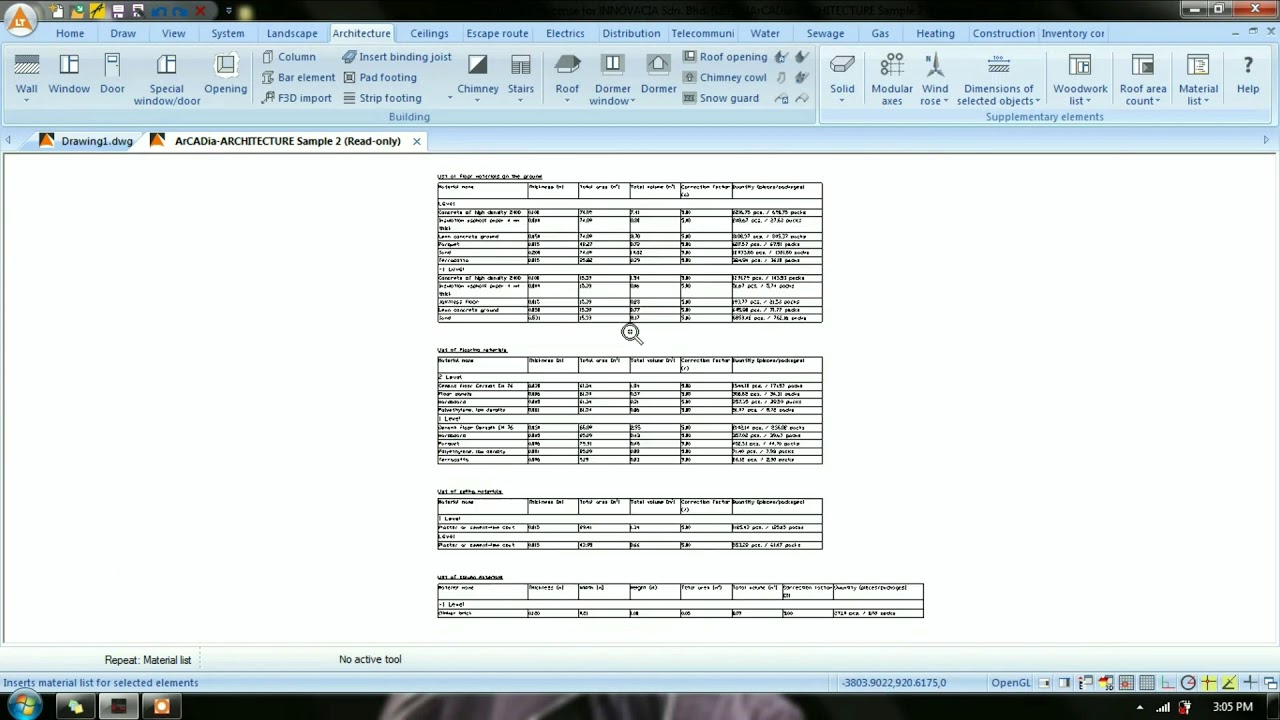Toggle OpenGL mode in status bar
The width and height of the screenshot is (1280, 720).
point(1011,683)
